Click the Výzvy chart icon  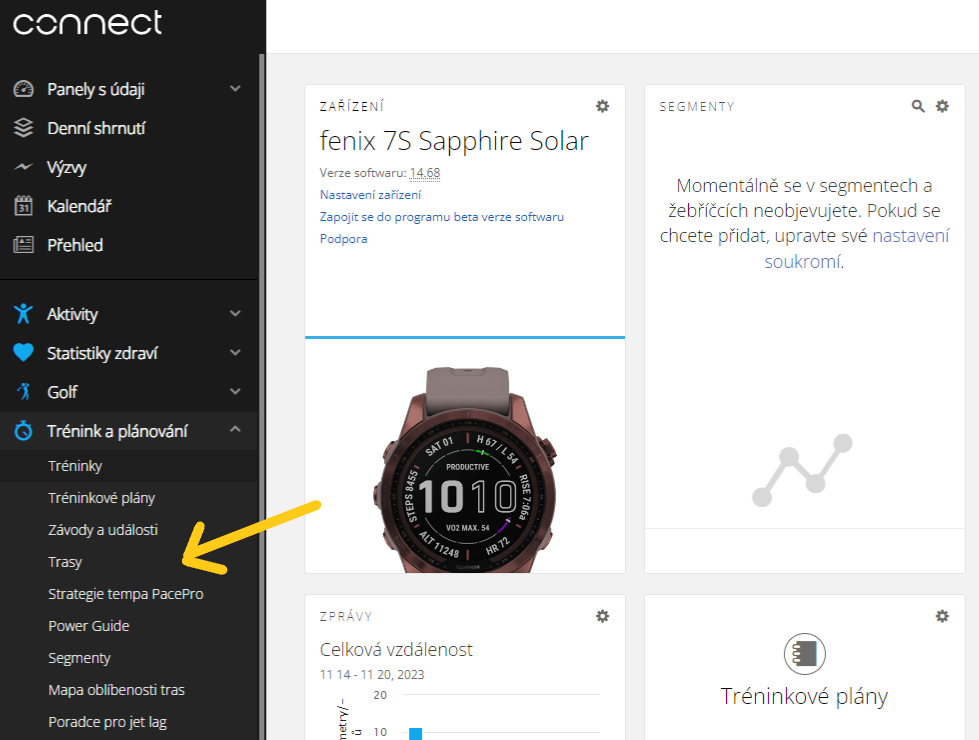(24, 167)
